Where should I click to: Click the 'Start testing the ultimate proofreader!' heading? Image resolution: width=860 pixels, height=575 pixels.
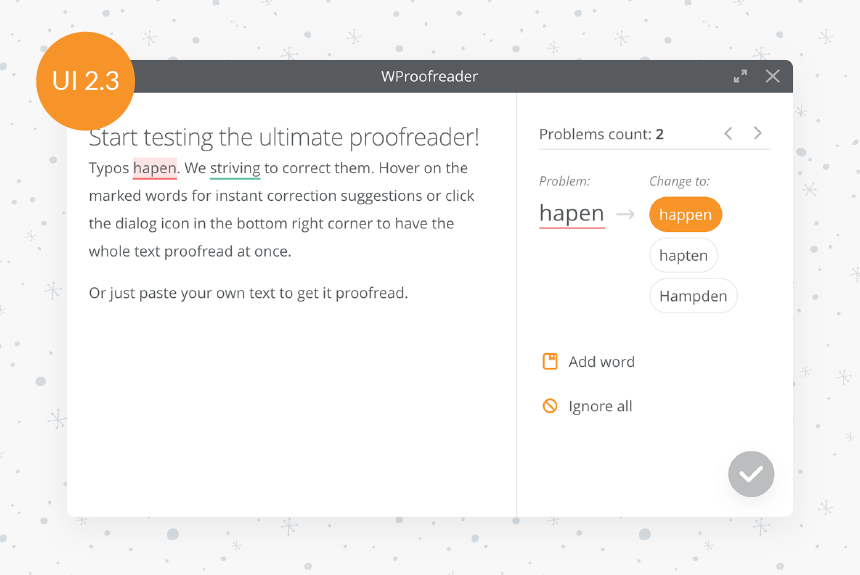(x=284, y=137)
